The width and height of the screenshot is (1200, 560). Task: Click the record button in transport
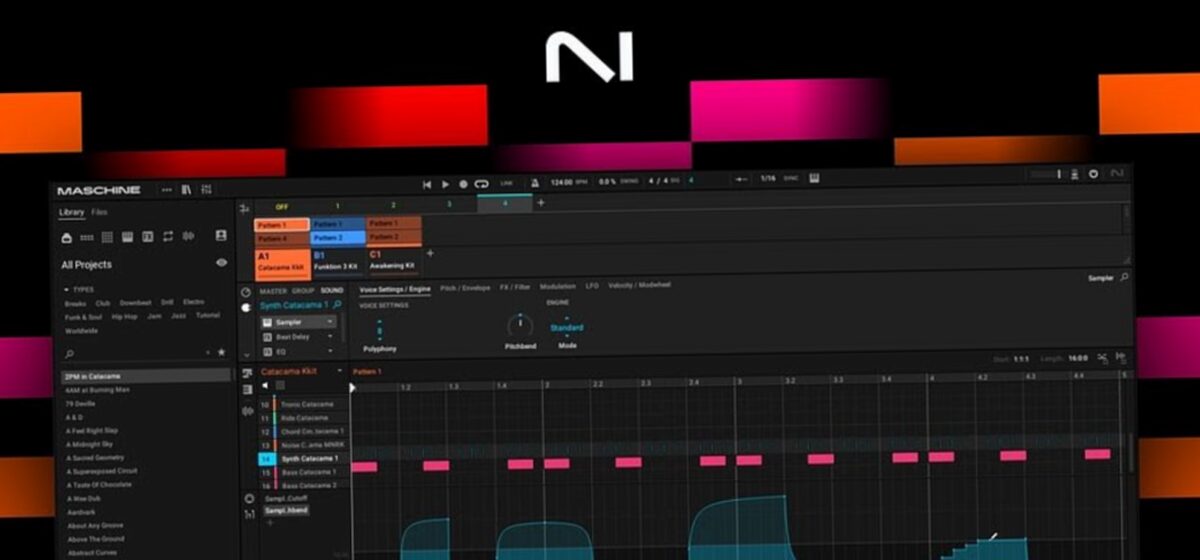463,184
